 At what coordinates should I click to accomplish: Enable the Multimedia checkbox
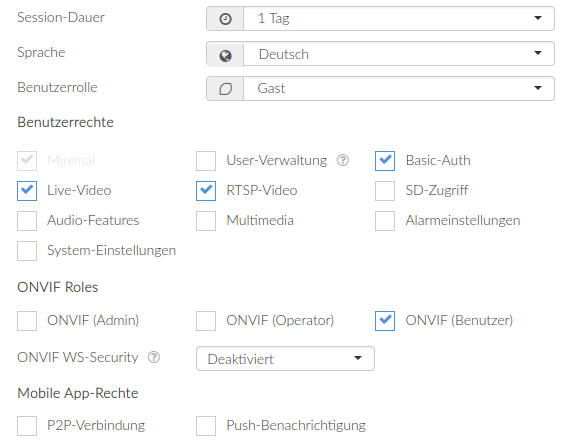(x=206, y=221)
